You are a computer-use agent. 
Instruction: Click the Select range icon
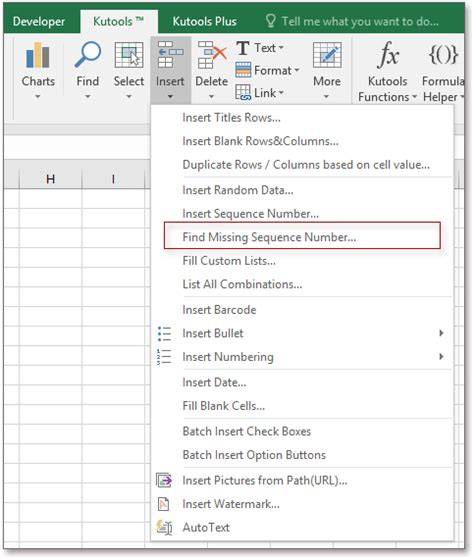(129, 55)
